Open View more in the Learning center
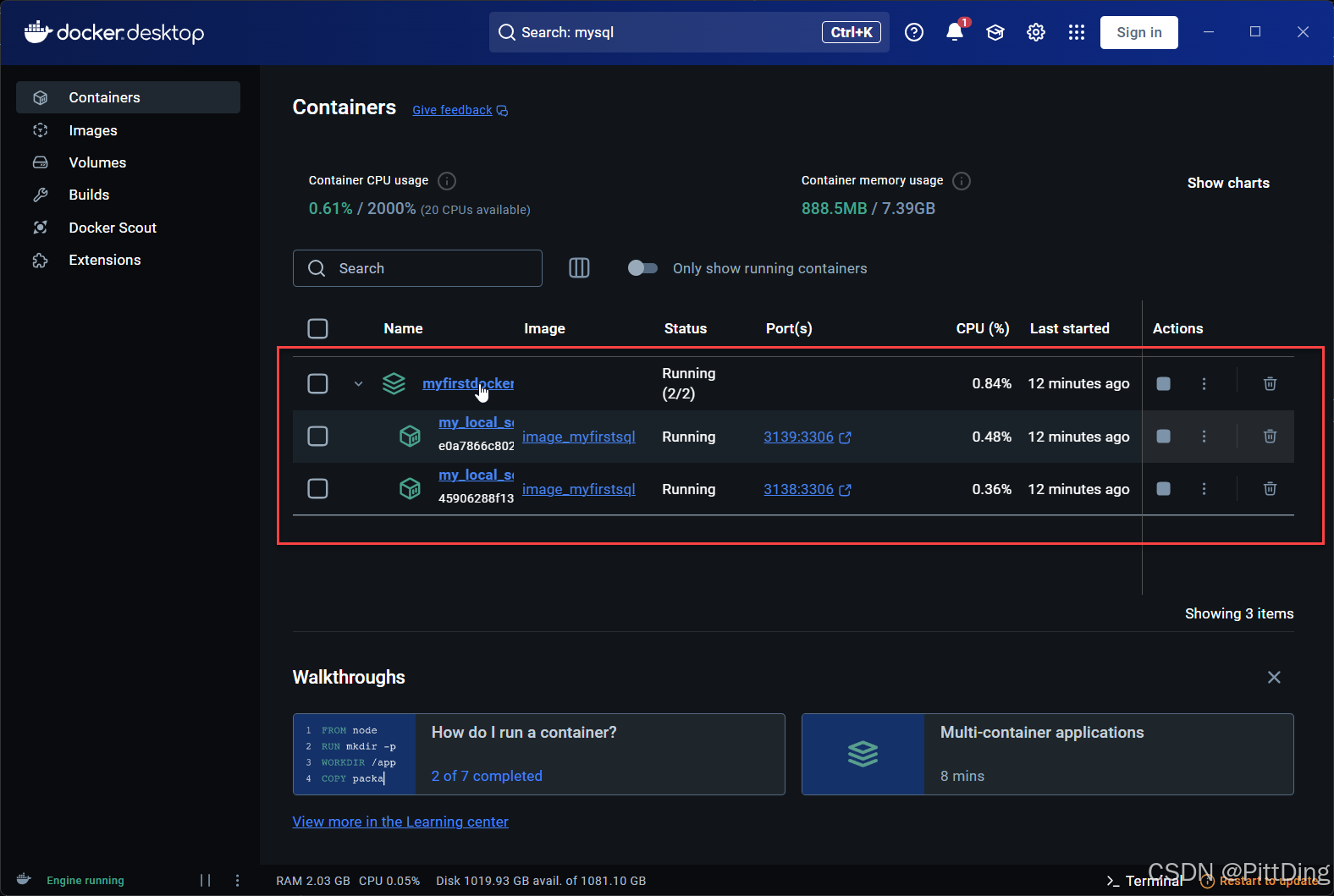This screenshot has height=896, width=1334. point(400,822)
